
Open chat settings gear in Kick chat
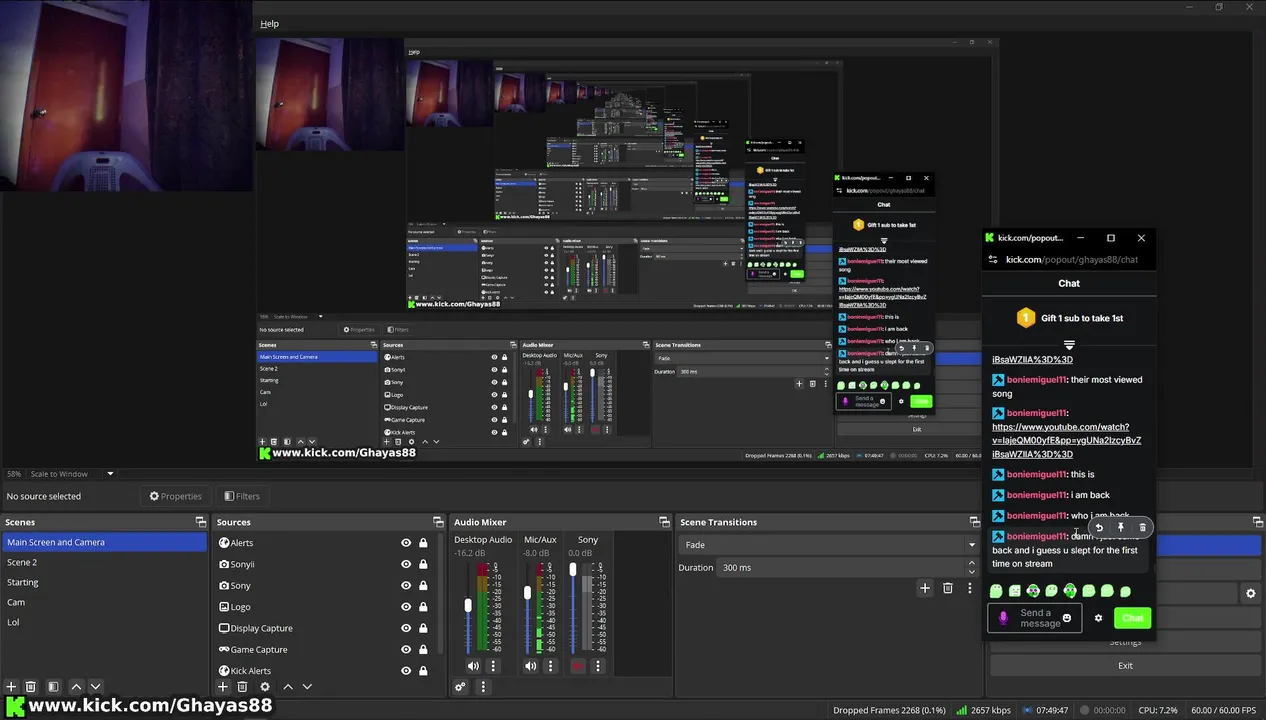pos(1098,618)
